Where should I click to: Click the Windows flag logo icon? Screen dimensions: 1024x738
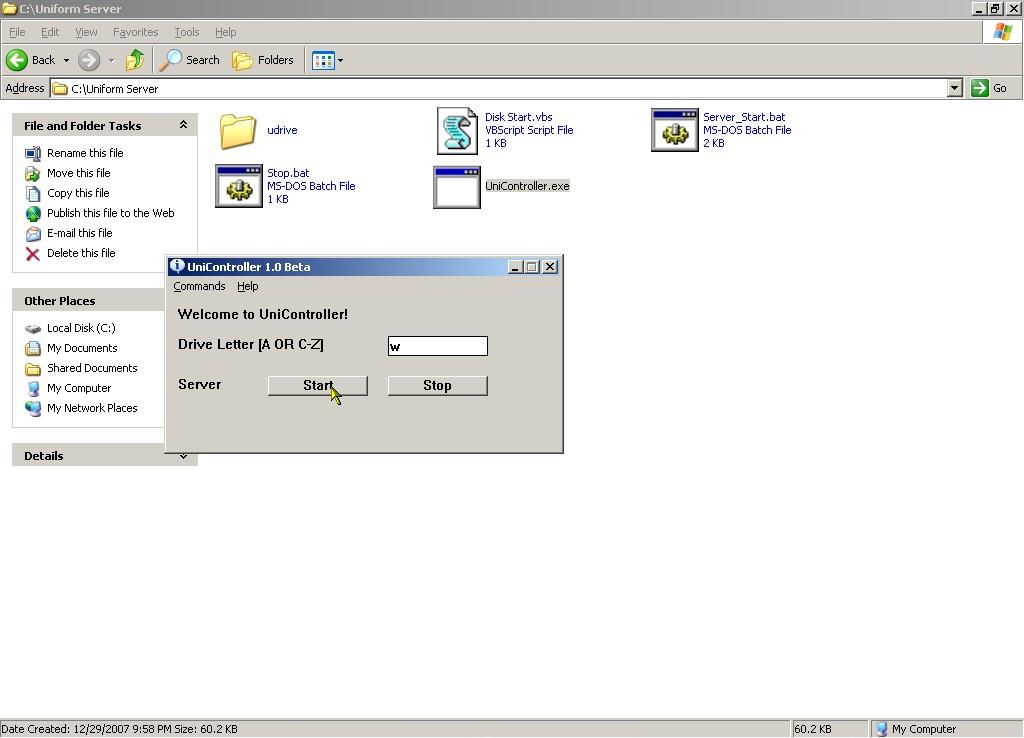tap(1002, 31)
